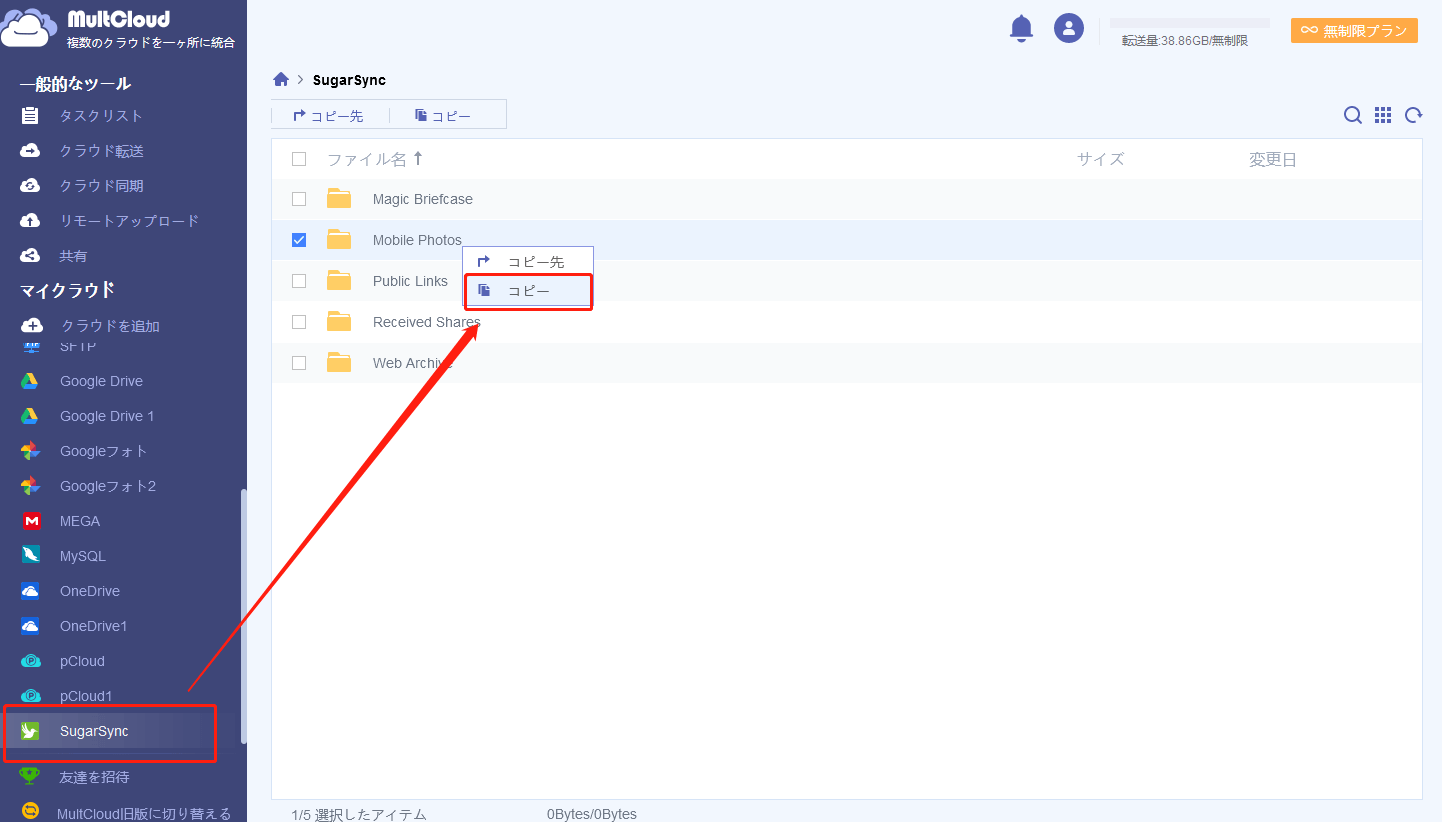Open the Mobile Photos folder name
1442x822 pixels.
417,240
